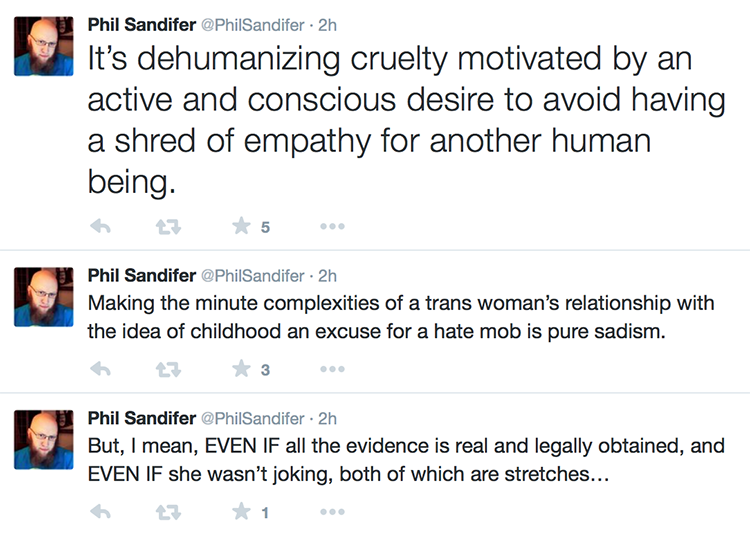Open Phil Sandifer's avatar on second tweet

point(44,297)
